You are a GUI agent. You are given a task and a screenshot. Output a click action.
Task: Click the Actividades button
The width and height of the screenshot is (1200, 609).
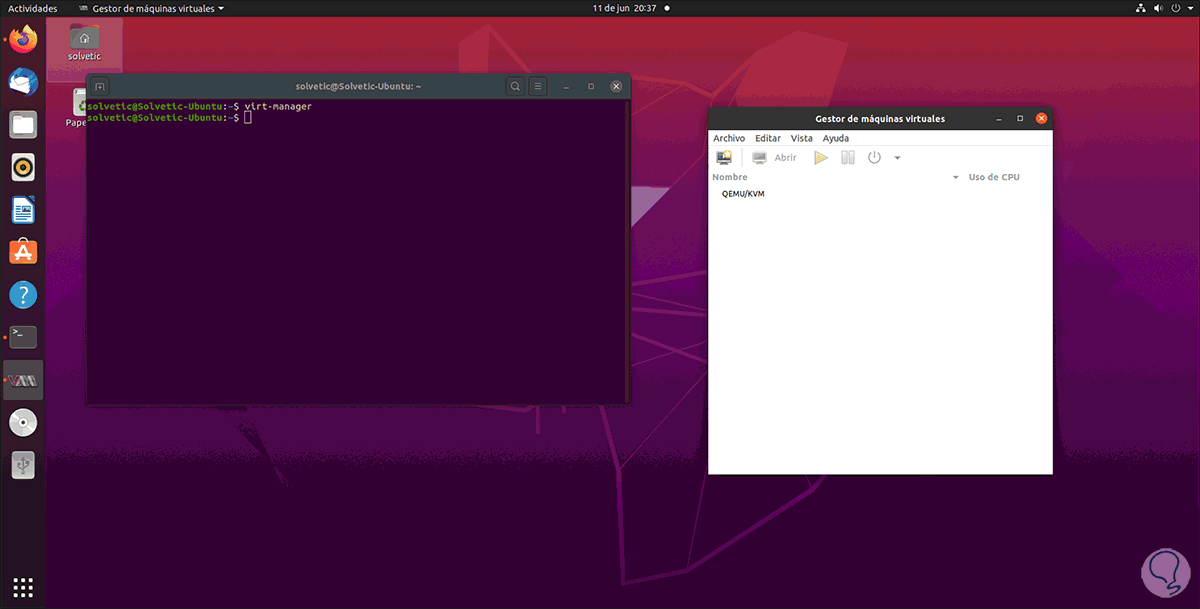point(32,8)
